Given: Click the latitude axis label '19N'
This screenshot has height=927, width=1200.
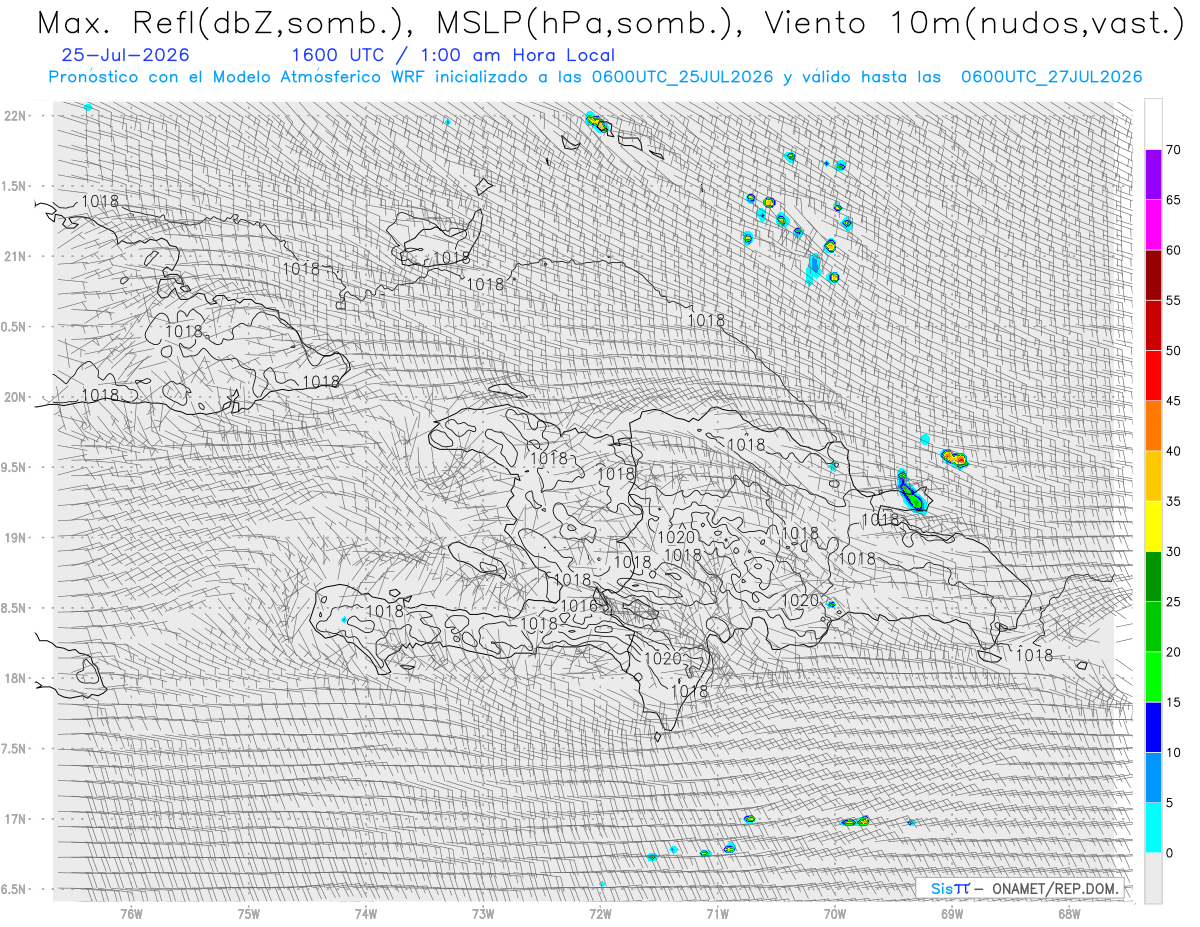Looking at the screenshot, I should (x=16, y=538).
